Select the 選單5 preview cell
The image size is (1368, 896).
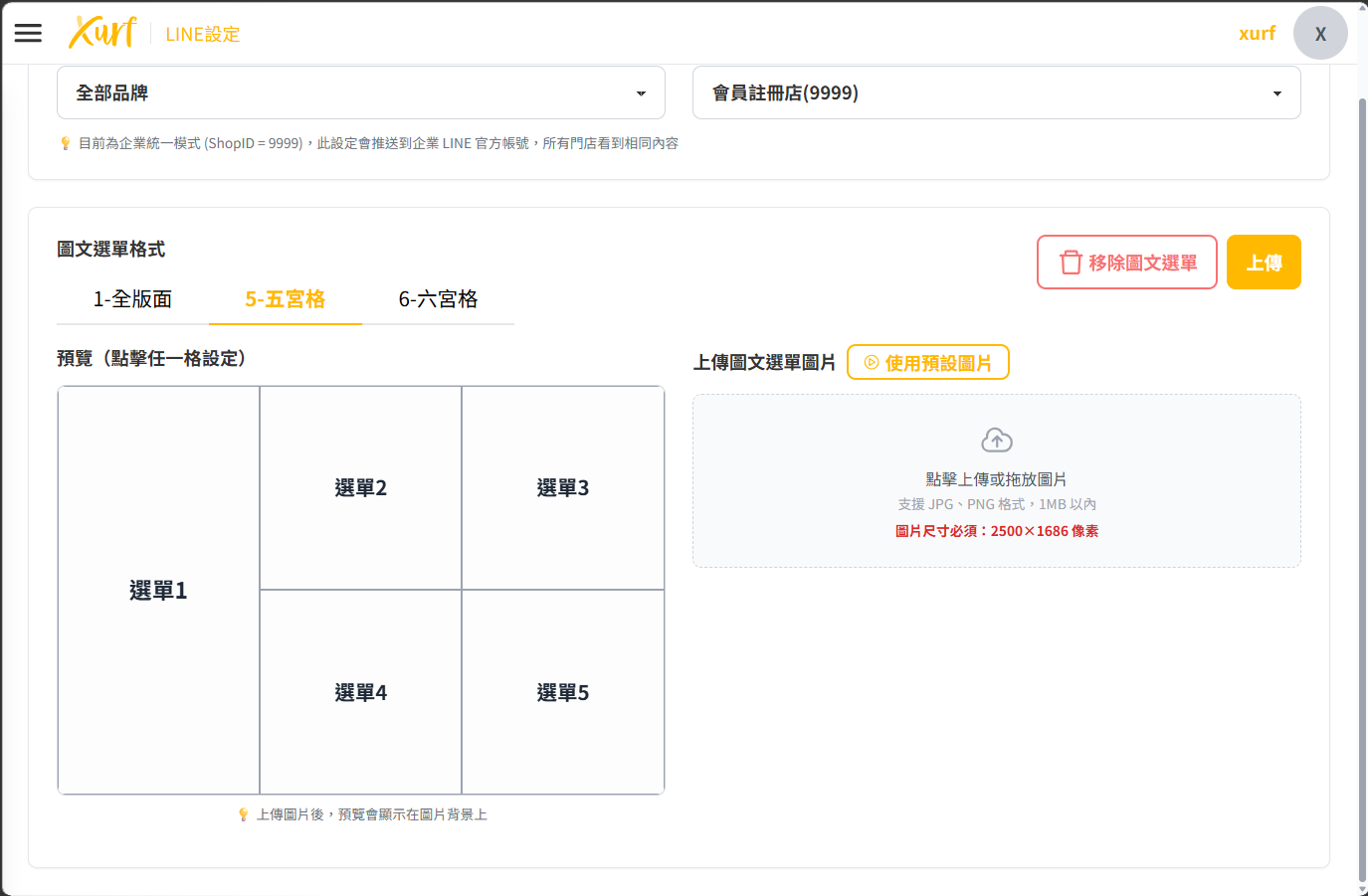coord(563,692)
